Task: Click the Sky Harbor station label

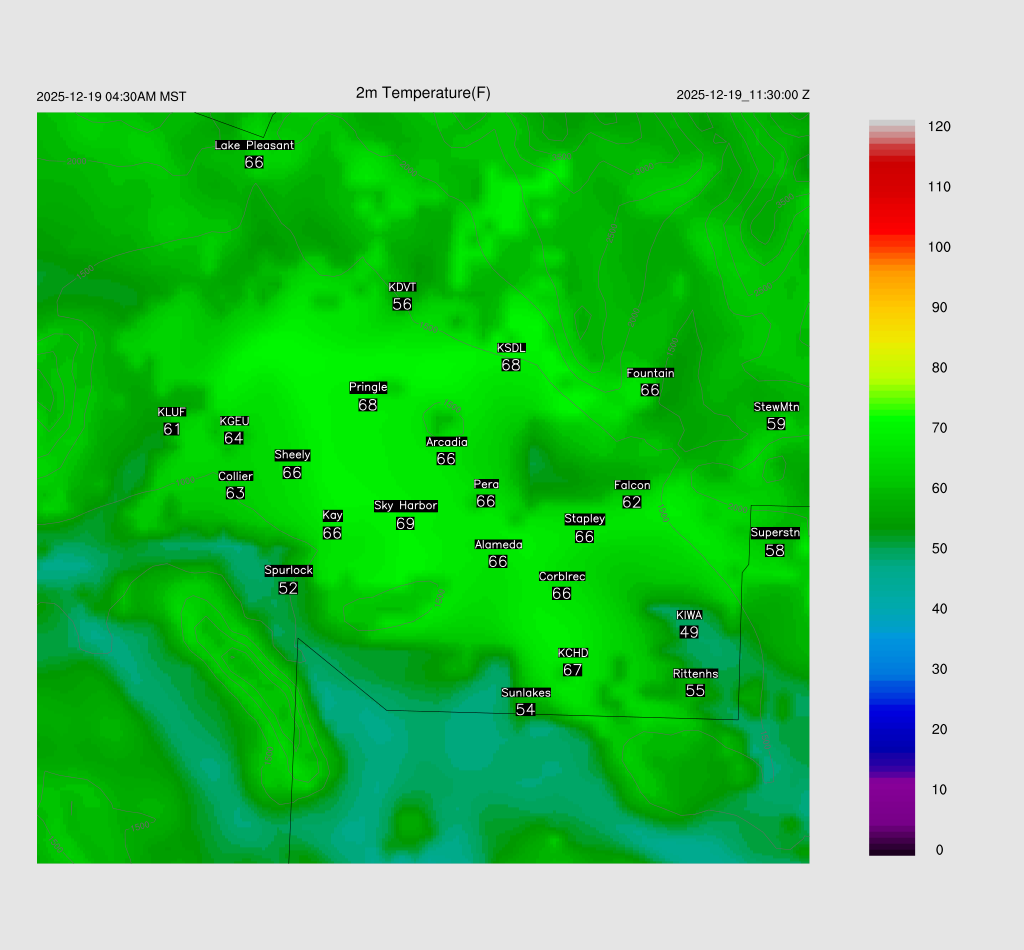Action: pyautogui.click(x=405, y=506)
